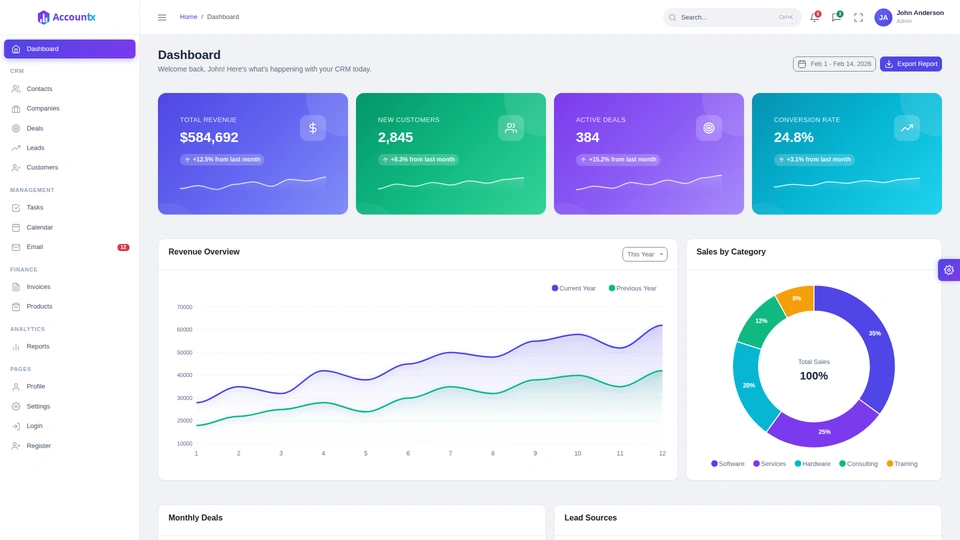Toggle the sidebar with hamburger menu icon
The image size is (960, 540).
point(162,17)
